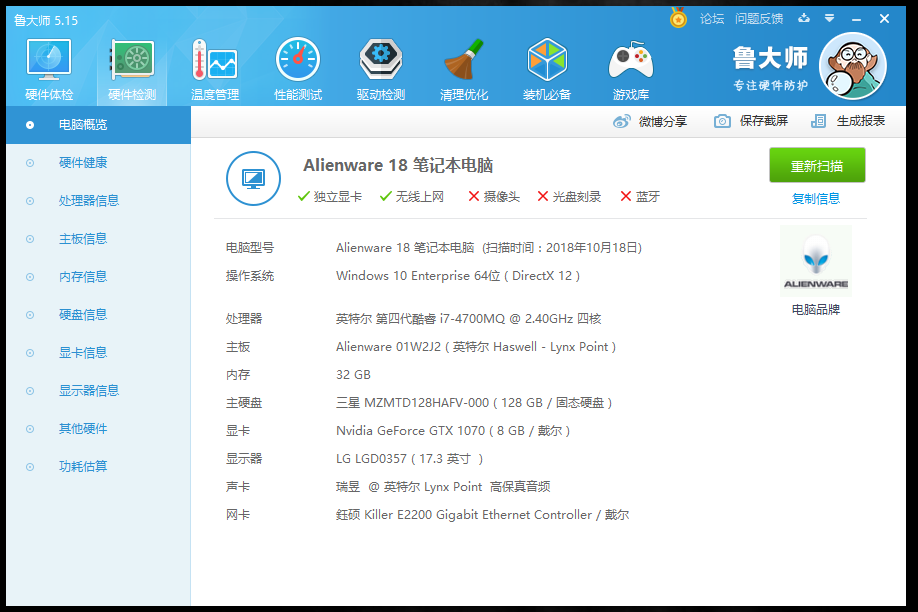Click the 电脑品牌 label

816,310
